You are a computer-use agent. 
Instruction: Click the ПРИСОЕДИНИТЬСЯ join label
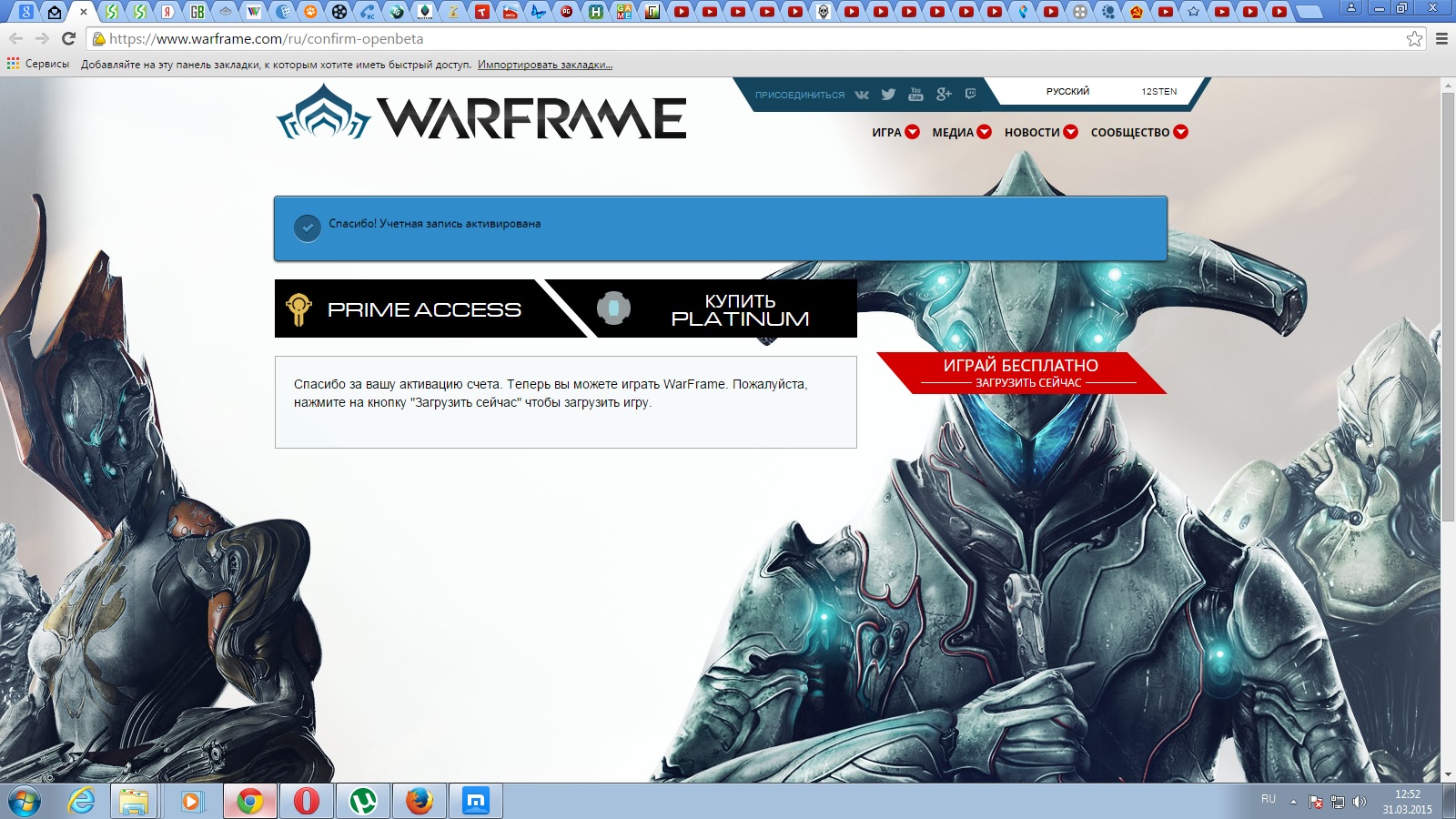click(799, 95)
